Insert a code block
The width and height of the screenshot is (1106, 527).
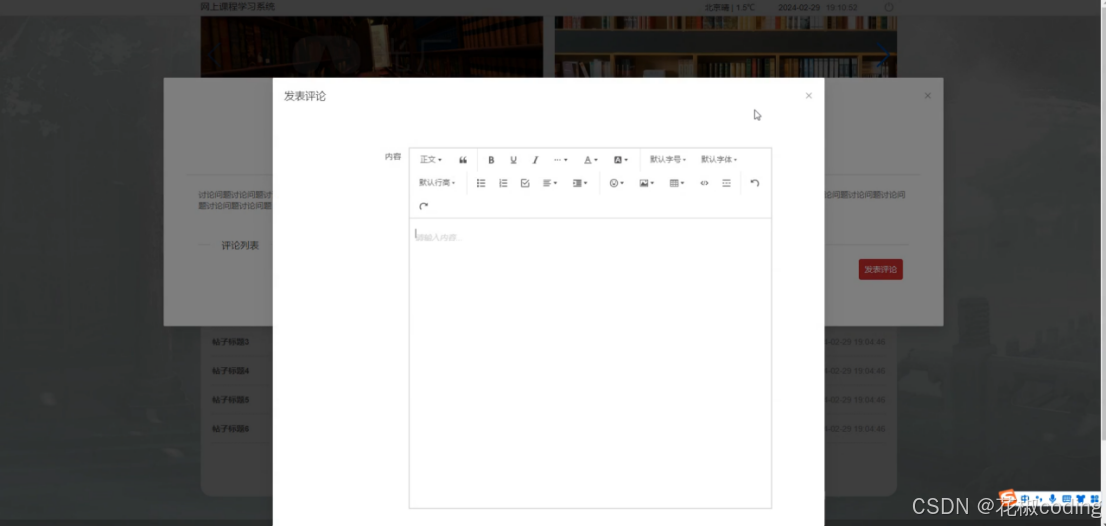pyautogui.click(x=704, y=183)
